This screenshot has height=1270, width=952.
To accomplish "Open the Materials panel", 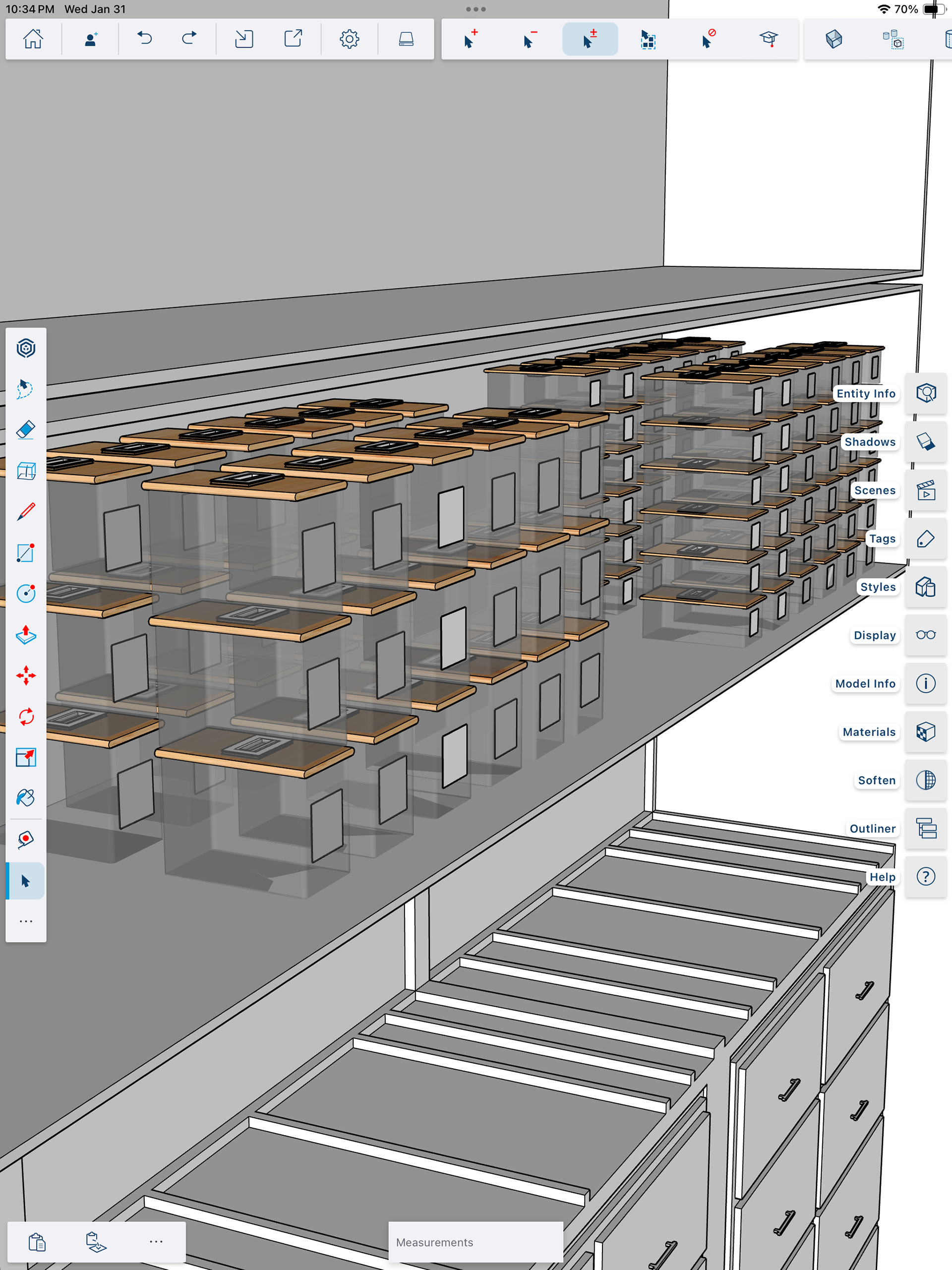I will tap(926, 731).
